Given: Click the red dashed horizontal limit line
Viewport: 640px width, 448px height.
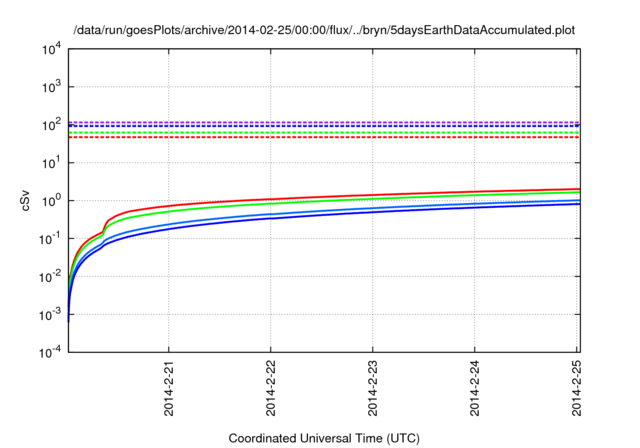Looking at the screenshot, I should pyautogui.click(x=324, y=137).
